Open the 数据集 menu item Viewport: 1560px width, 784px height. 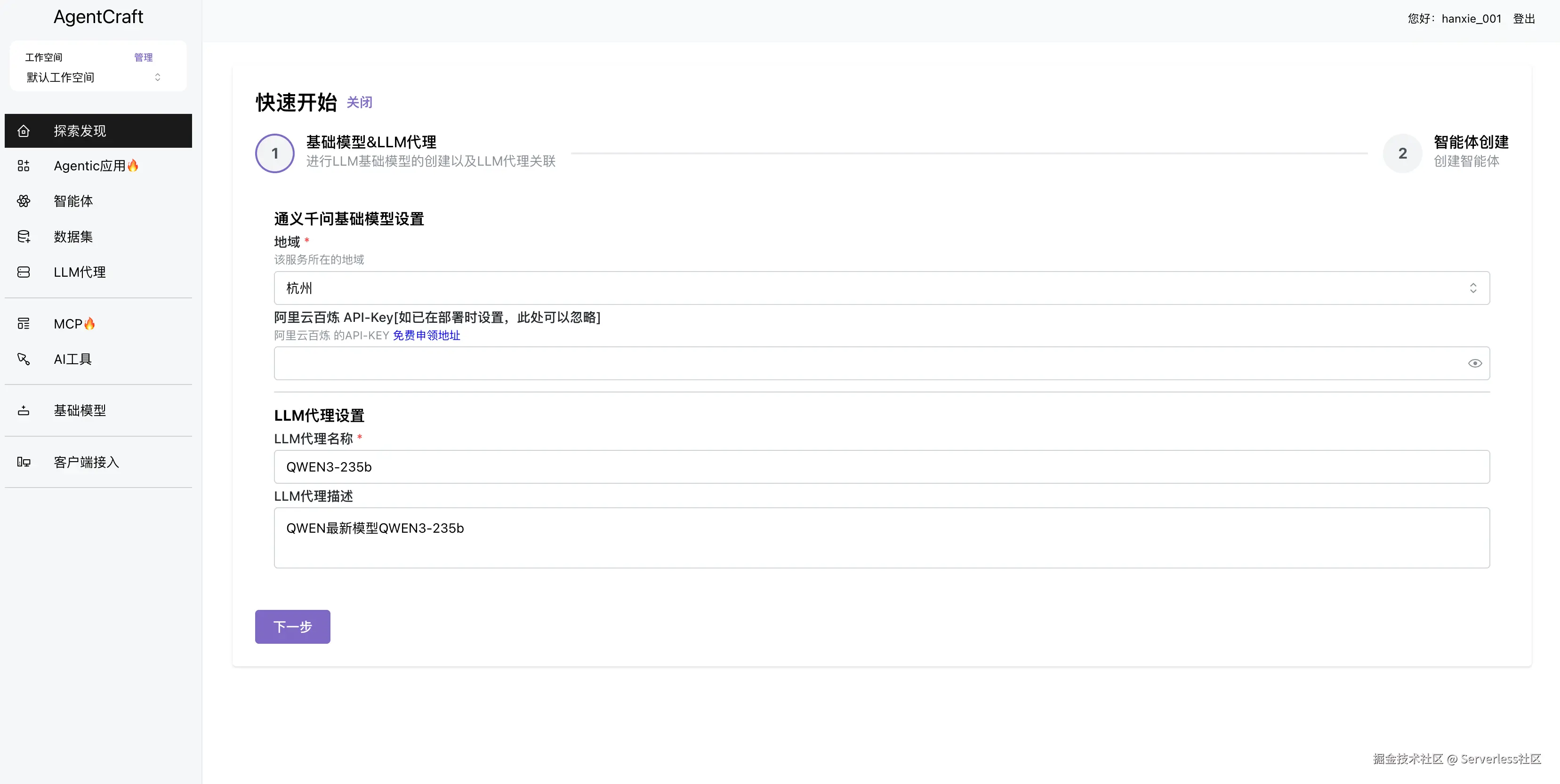[73, 237]
